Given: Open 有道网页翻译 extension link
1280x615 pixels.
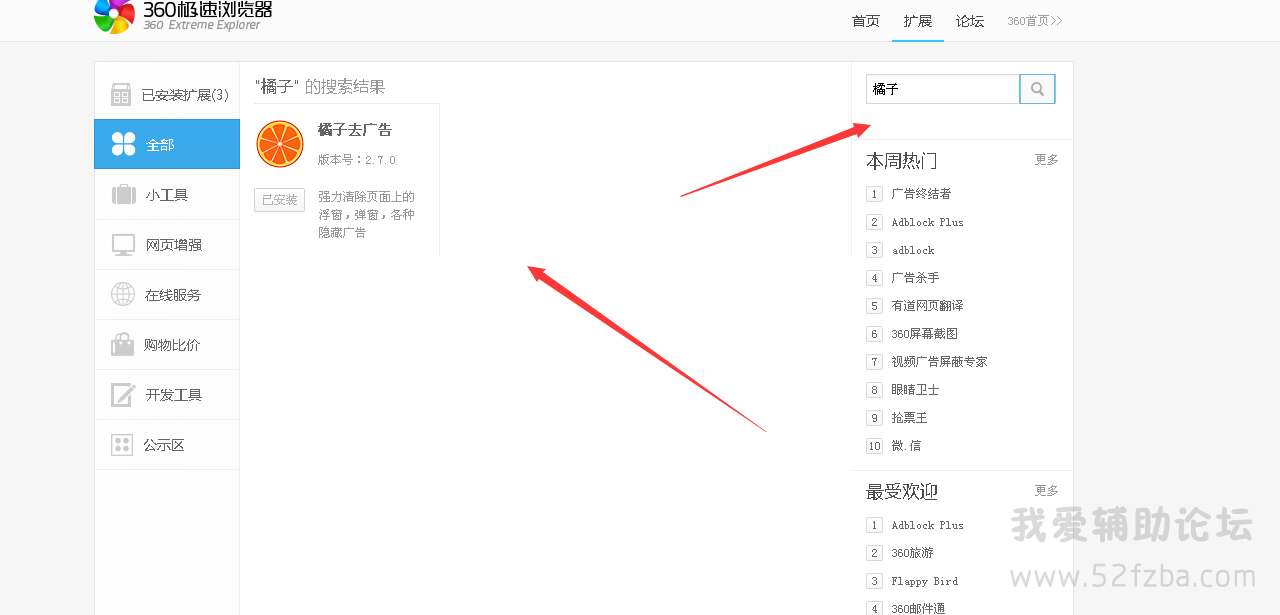Looking at the screenshot, I should tap(927, 306).
